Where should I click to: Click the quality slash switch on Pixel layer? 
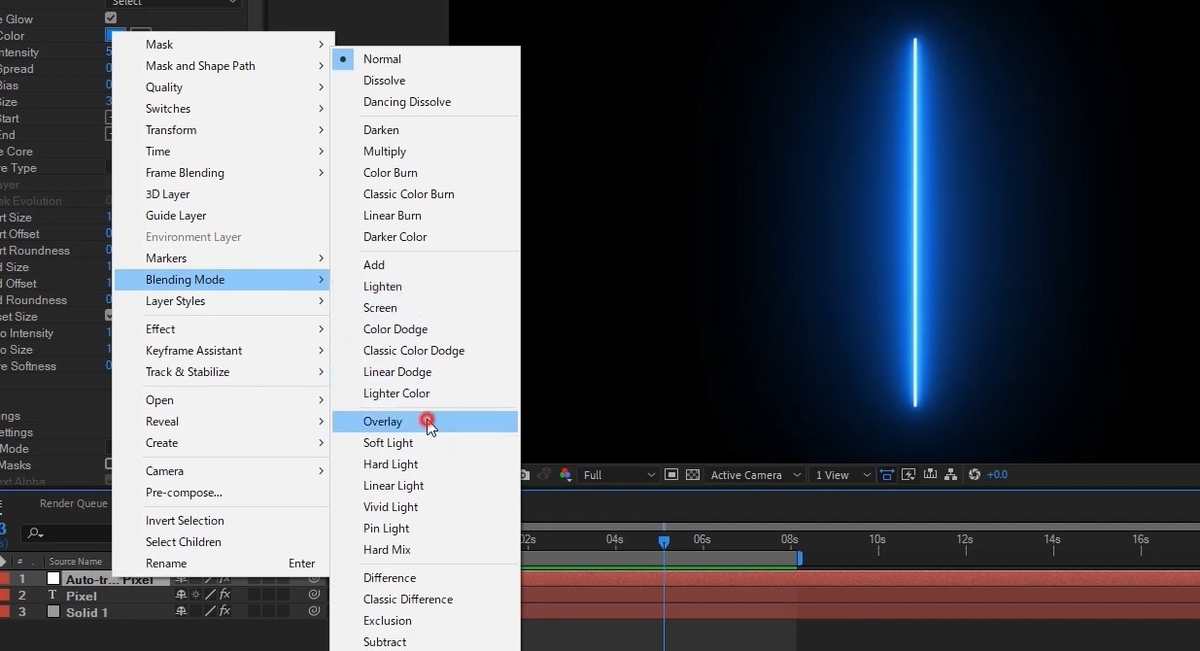209,595
